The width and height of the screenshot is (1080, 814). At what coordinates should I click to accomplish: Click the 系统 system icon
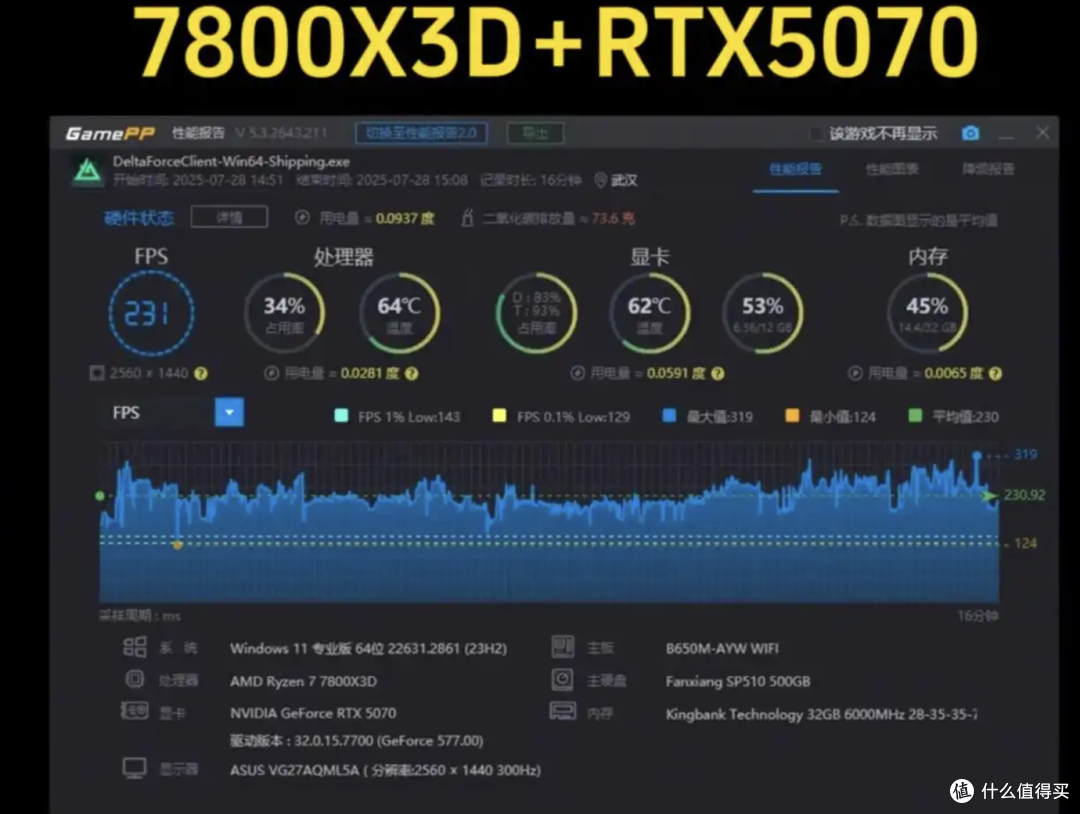(134, 647)
